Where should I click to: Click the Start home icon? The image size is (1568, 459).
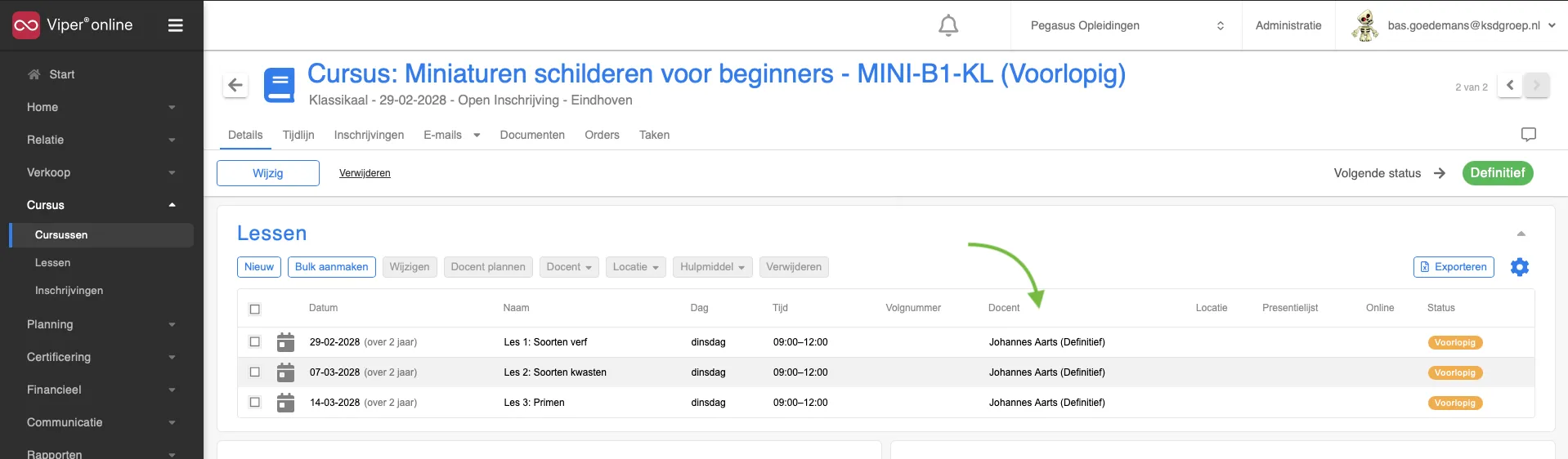coord(34,74)
